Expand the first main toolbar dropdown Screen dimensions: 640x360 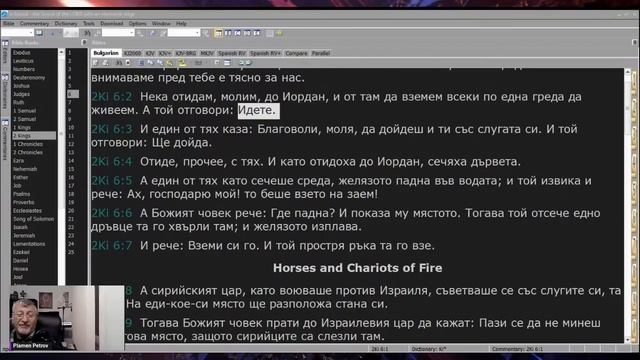[31, 33]
